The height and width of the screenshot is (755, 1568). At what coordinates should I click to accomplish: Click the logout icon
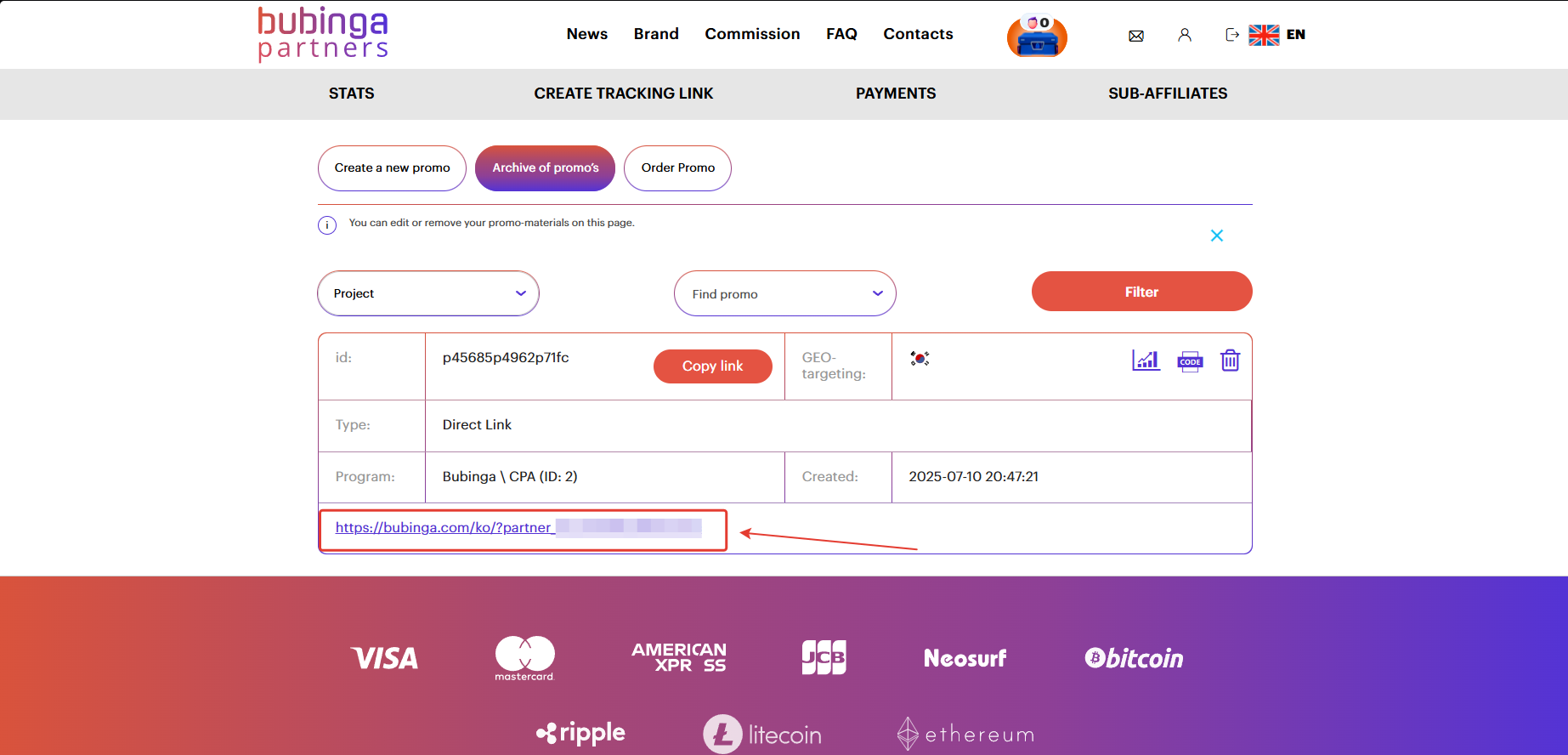click(x=1231, y=35)
